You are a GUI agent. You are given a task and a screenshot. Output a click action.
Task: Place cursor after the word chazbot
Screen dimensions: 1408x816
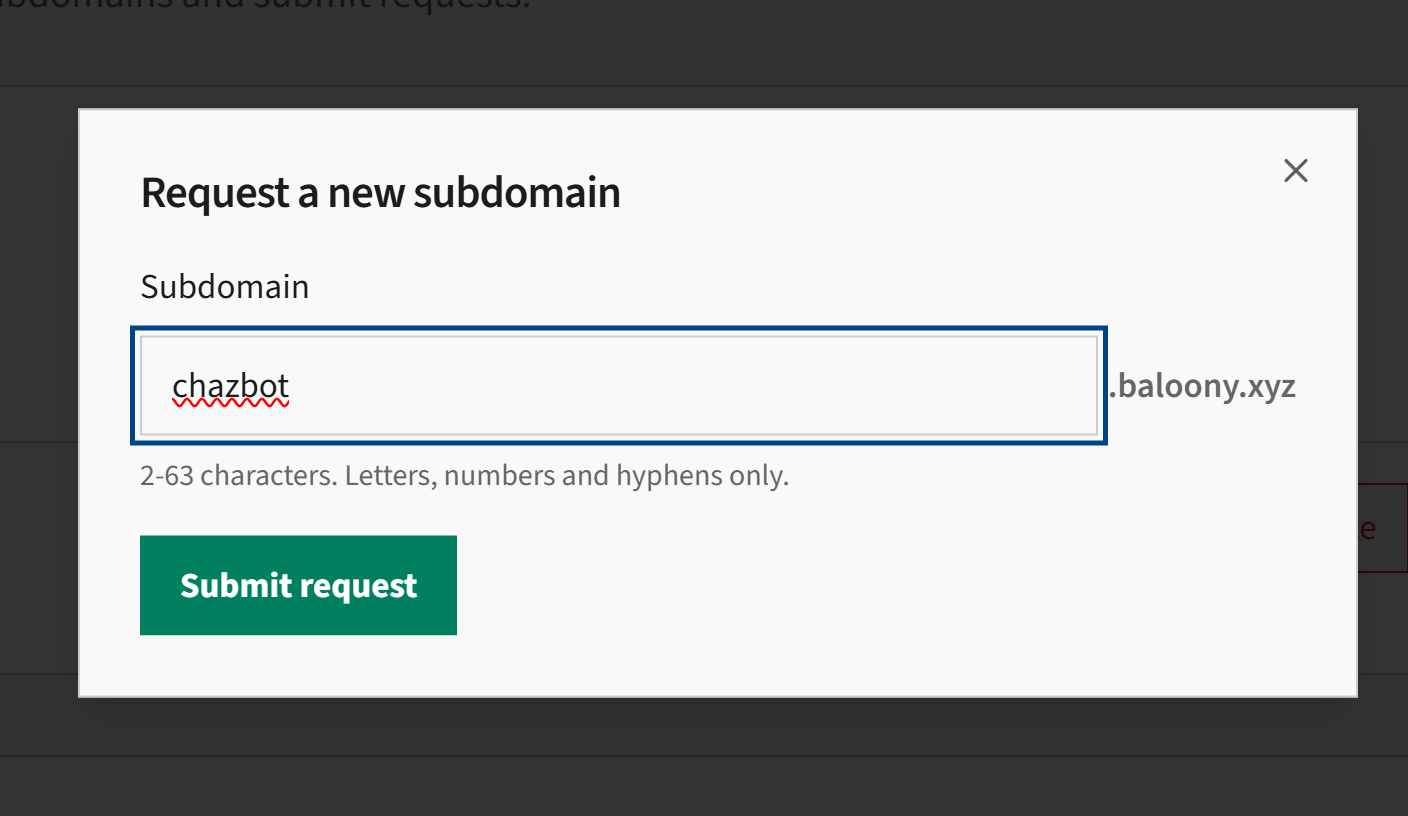(x=292, y=386)
